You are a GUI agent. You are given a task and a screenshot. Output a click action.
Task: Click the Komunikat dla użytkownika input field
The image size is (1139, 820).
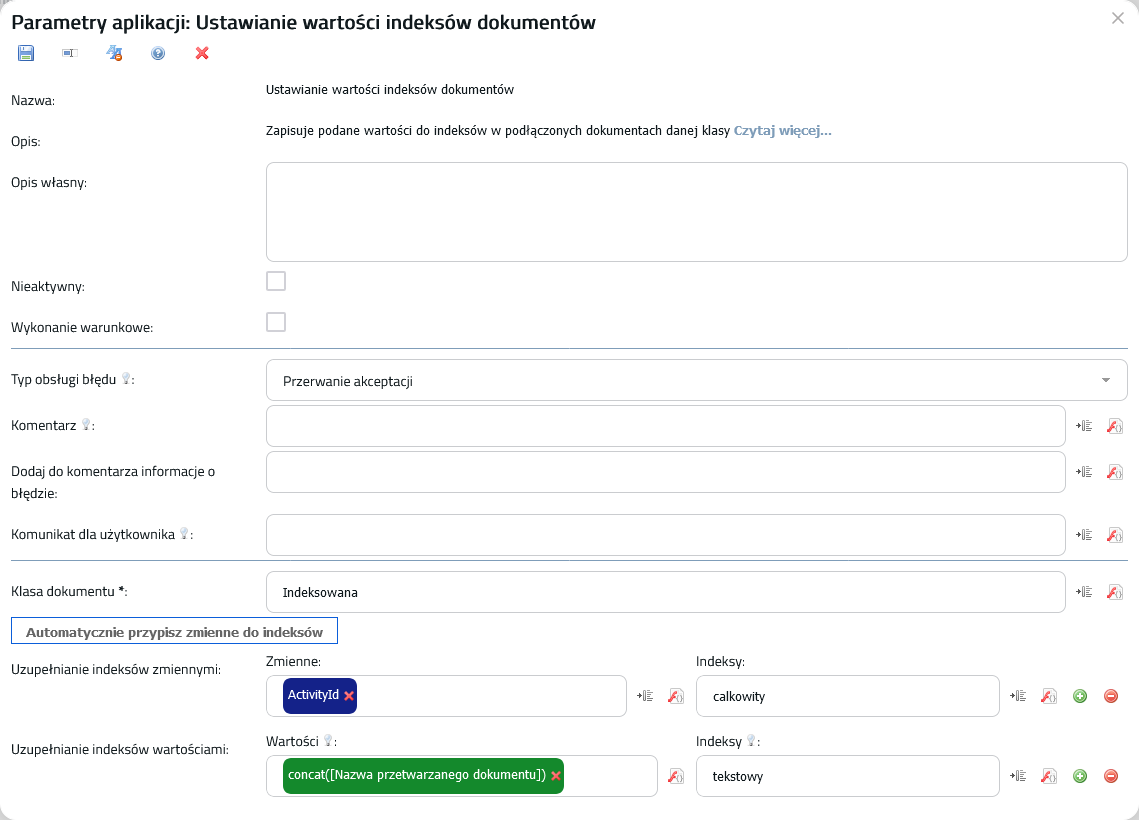click(665, 535)
